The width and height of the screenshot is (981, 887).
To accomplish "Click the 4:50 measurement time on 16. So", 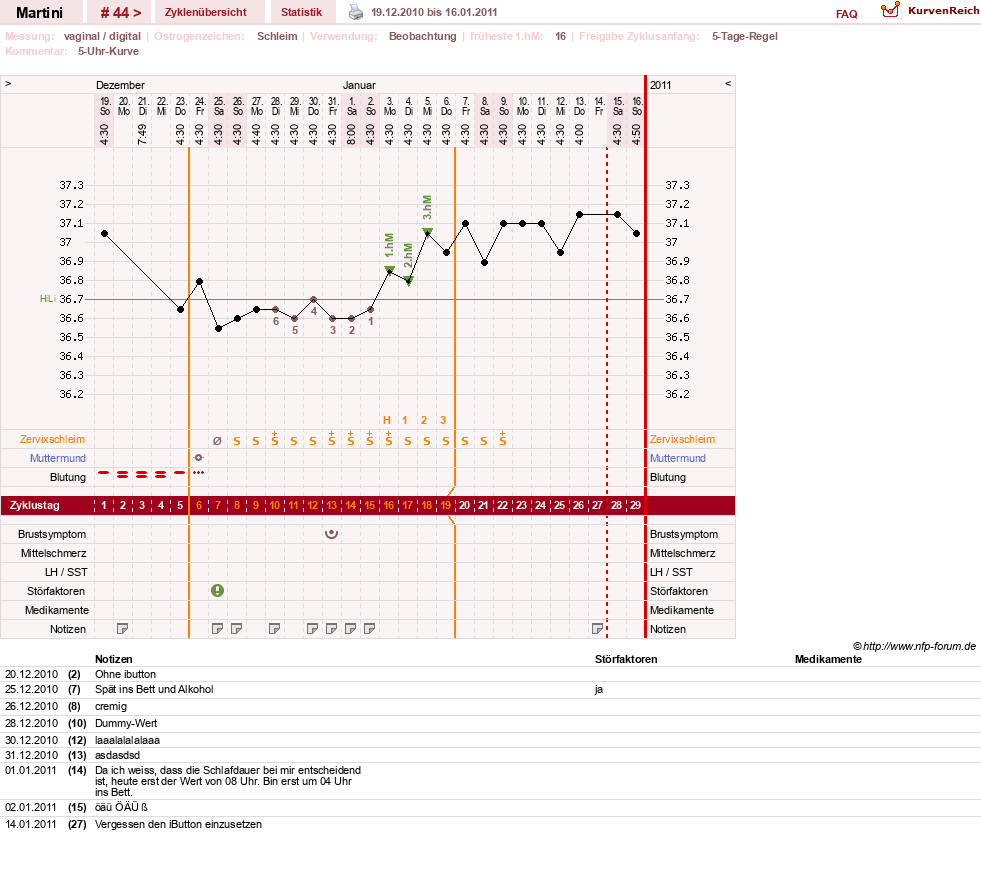I will click(x=636, y=134).
